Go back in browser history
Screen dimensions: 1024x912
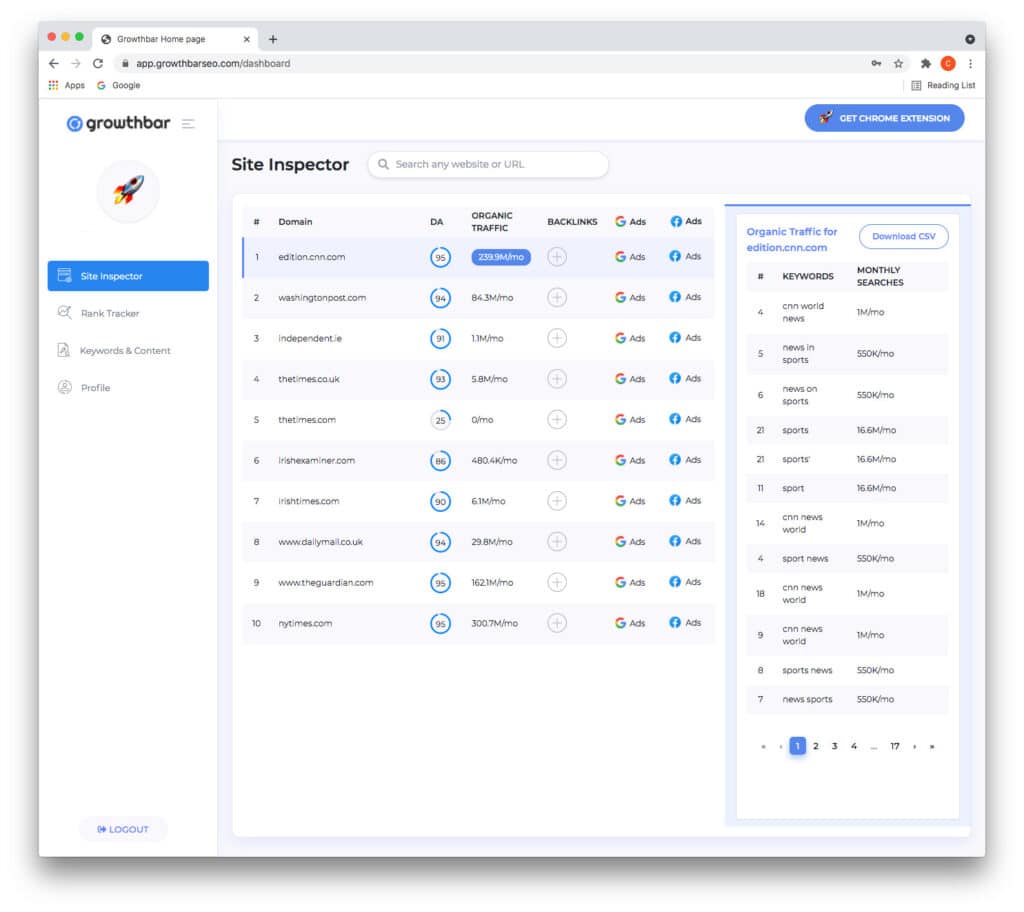click(54, 63)
